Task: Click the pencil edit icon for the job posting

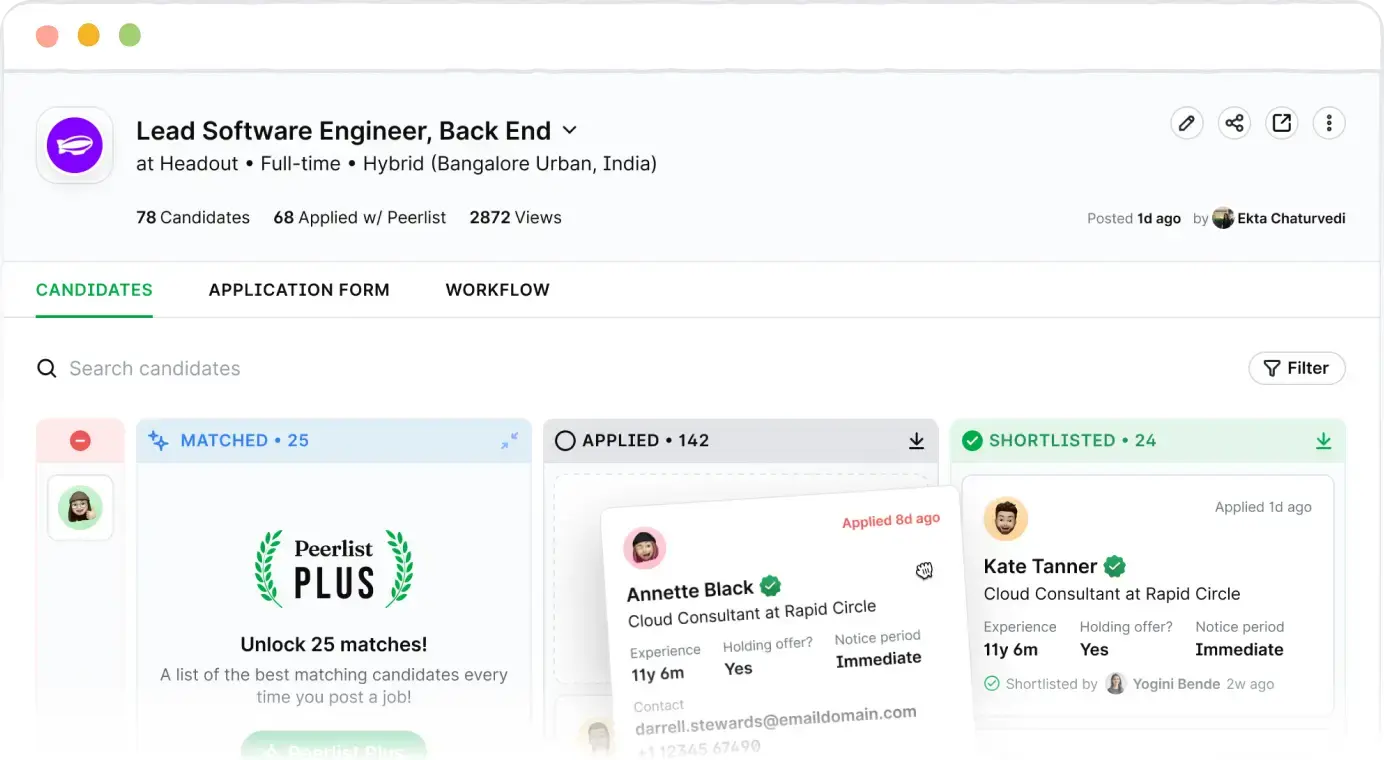Action: pos(1186,122)
